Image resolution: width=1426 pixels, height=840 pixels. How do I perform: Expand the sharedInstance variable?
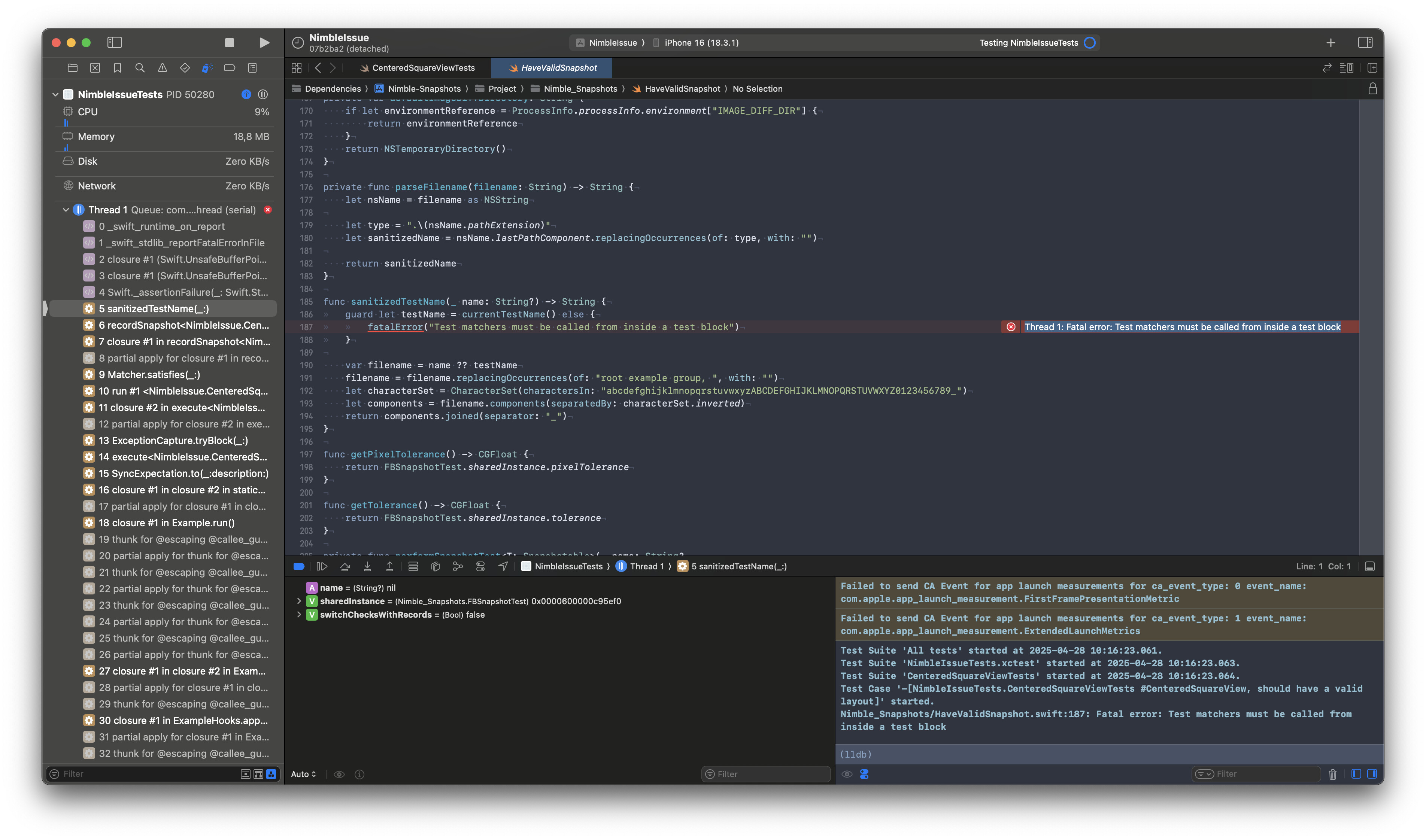[x=299, y=601]
